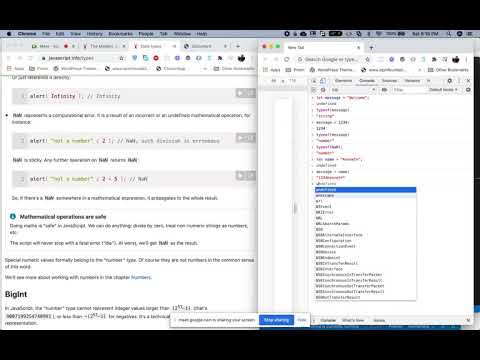Open Chrome three-dot menu in New Tab window
The width and height of the screenshot is (480, 360).
pos(466,59)
